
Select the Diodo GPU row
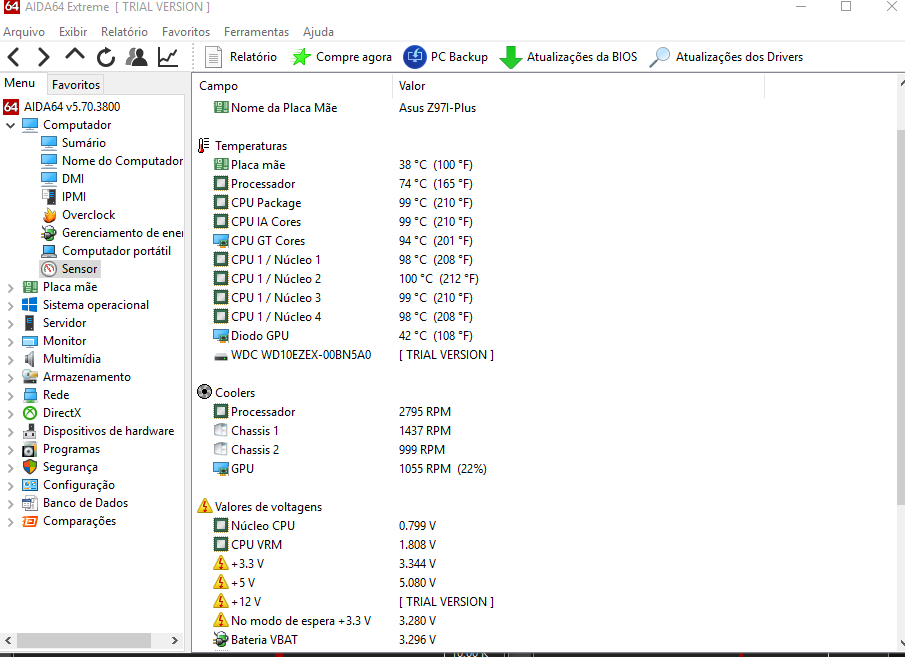click(x=343, y=335)
